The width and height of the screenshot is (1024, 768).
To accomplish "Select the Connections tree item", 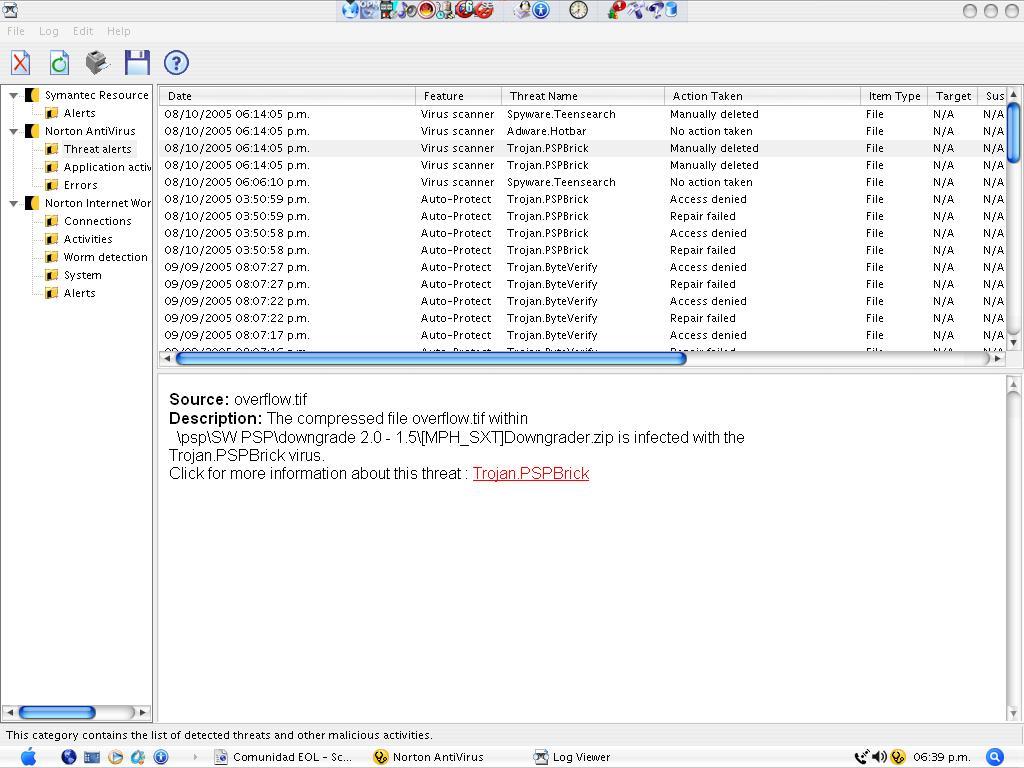I will click(97, 221).
